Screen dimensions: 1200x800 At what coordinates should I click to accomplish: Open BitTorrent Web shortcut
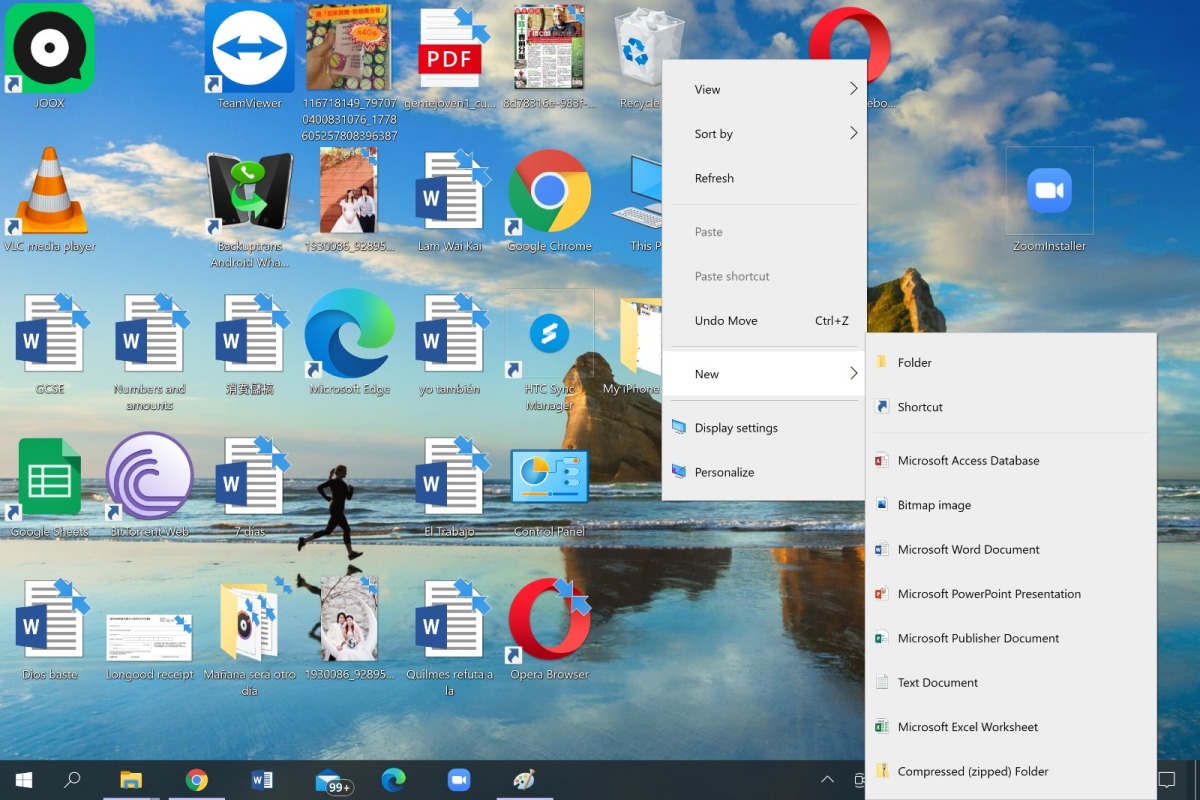click(x=150, y=486)
